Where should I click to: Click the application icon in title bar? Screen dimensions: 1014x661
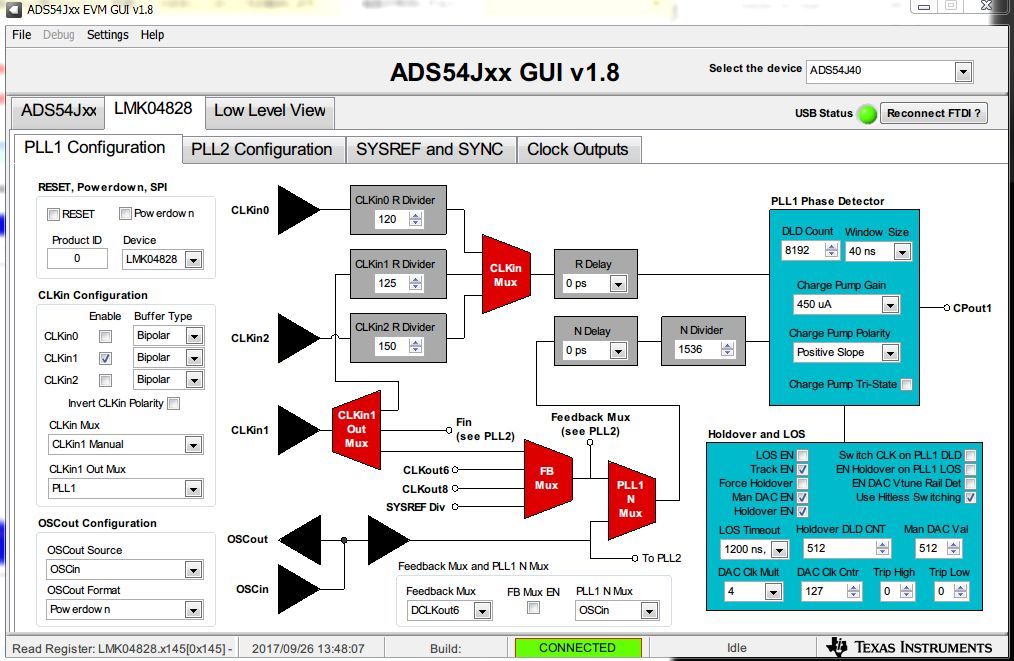click(14, 9)
